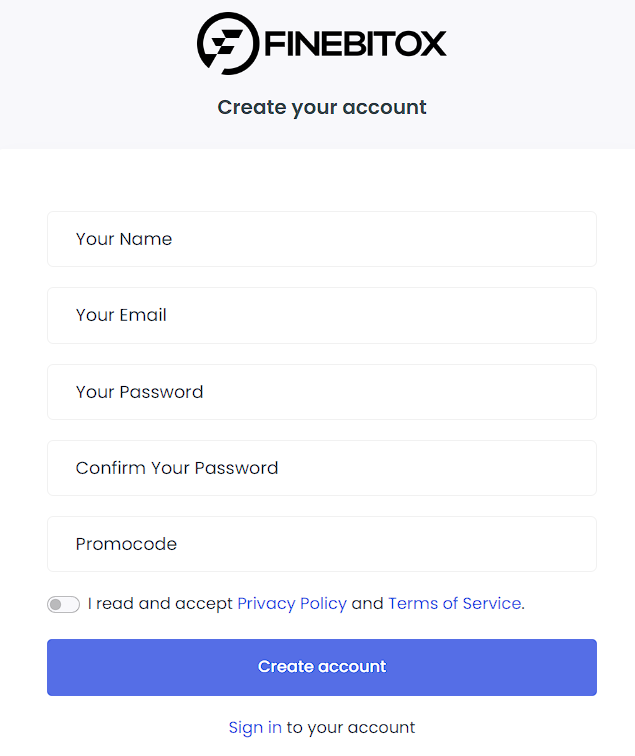Image resolution: width=635 pixels, height=756 pixels.
Task: Click into the Your Email field
Action: pyautogui.click(x=380, y=315)
